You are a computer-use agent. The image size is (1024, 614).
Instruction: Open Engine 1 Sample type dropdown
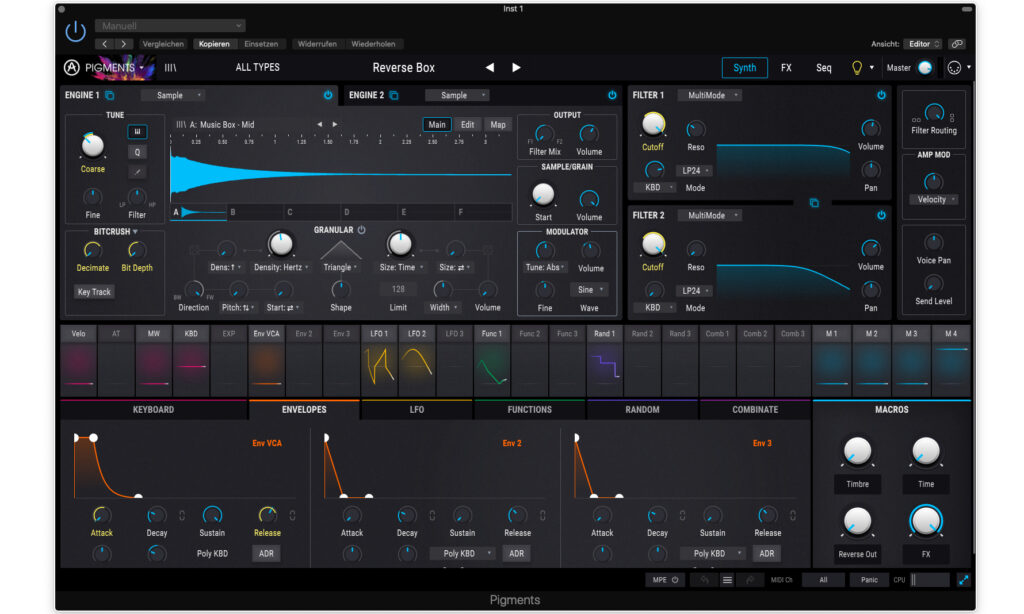[172, 95]
